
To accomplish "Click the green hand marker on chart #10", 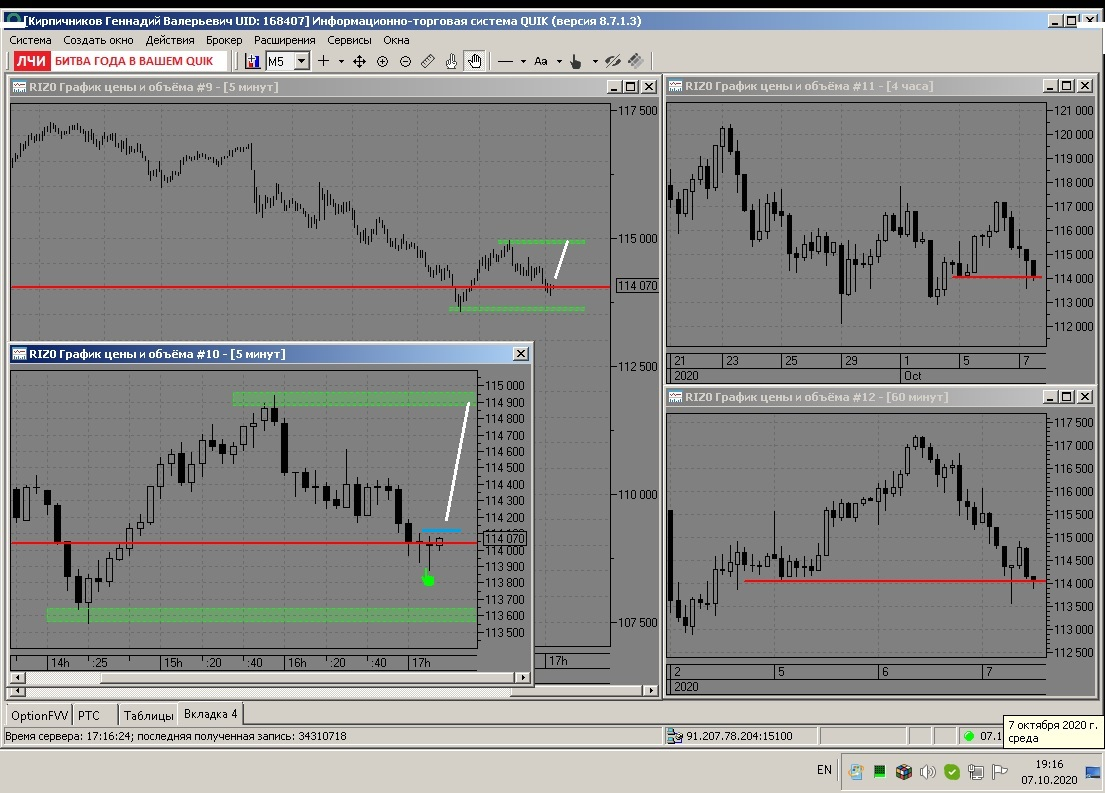I will pos(427,577).
